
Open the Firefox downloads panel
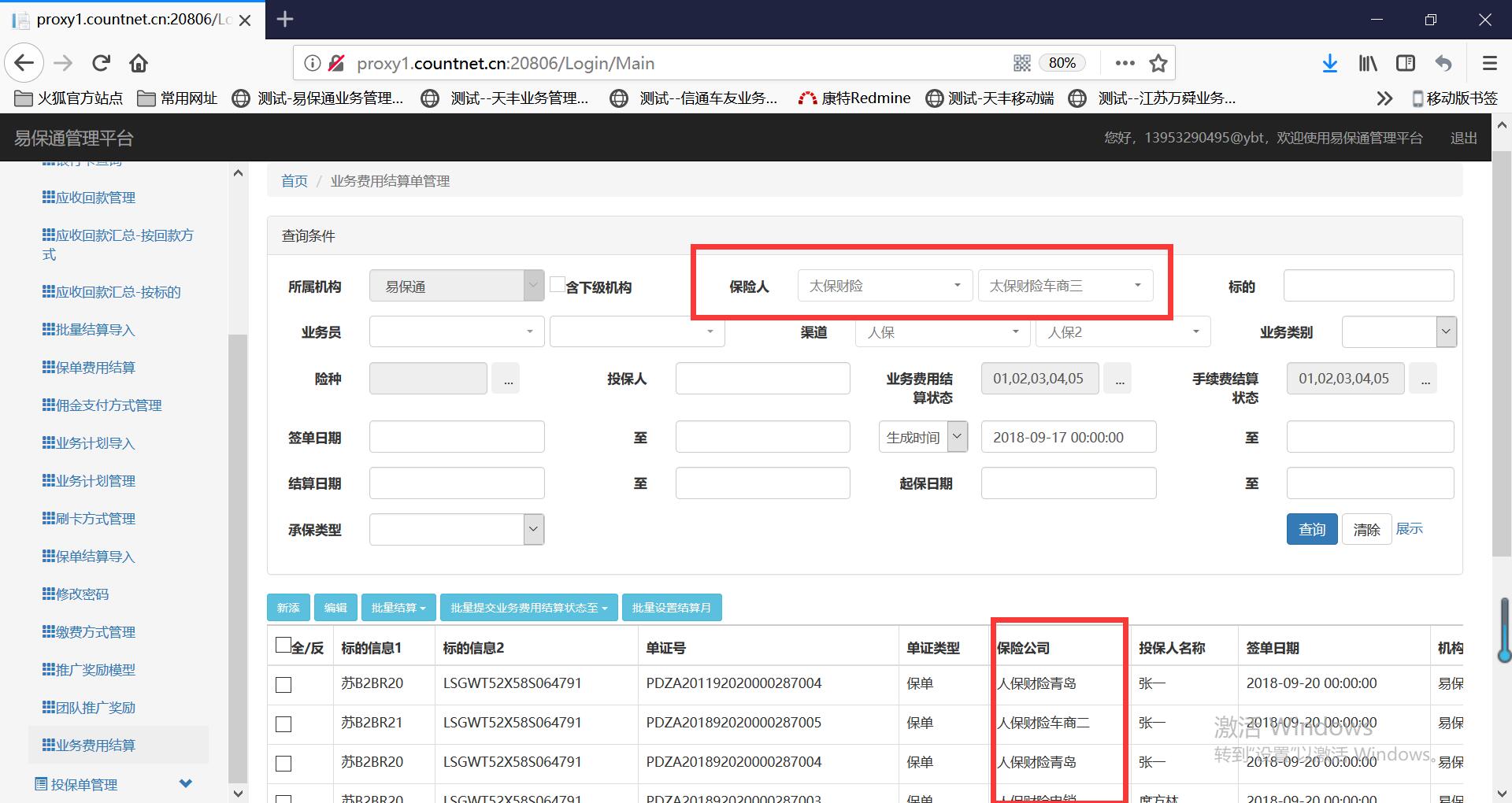tap(1329, 63)
